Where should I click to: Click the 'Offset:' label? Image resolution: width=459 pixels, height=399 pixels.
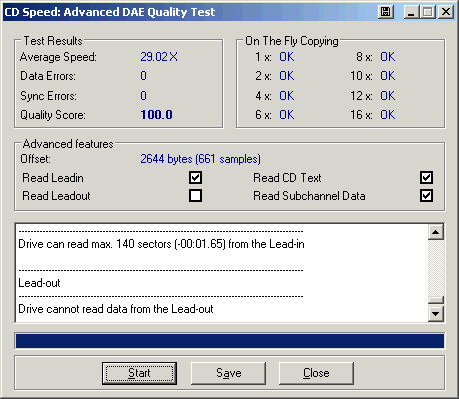(x=35, y=159)
